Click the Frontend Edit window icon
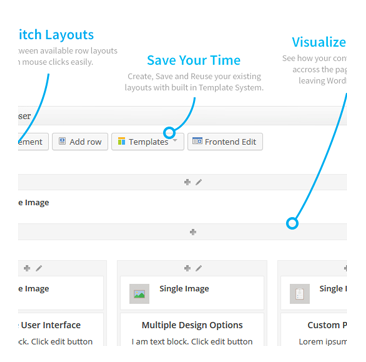 point(197,141)
